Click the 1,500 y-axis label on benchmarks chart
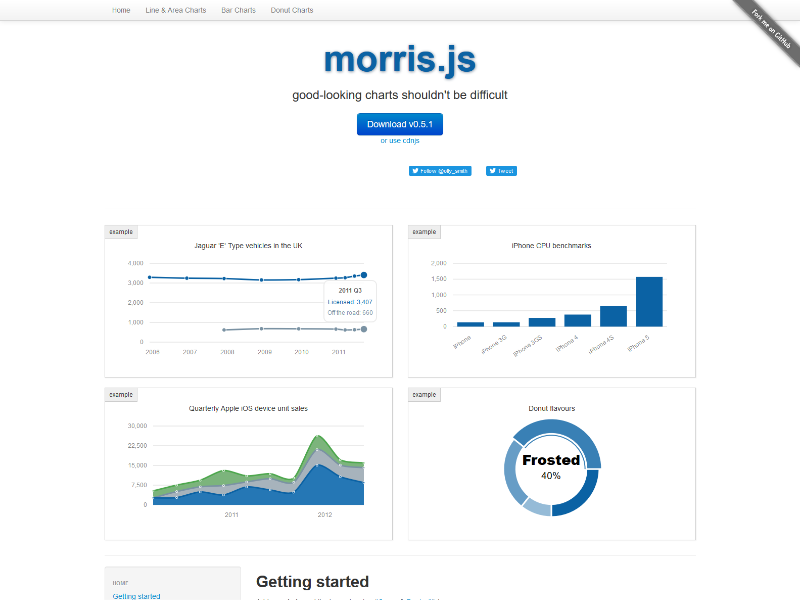 439,279
